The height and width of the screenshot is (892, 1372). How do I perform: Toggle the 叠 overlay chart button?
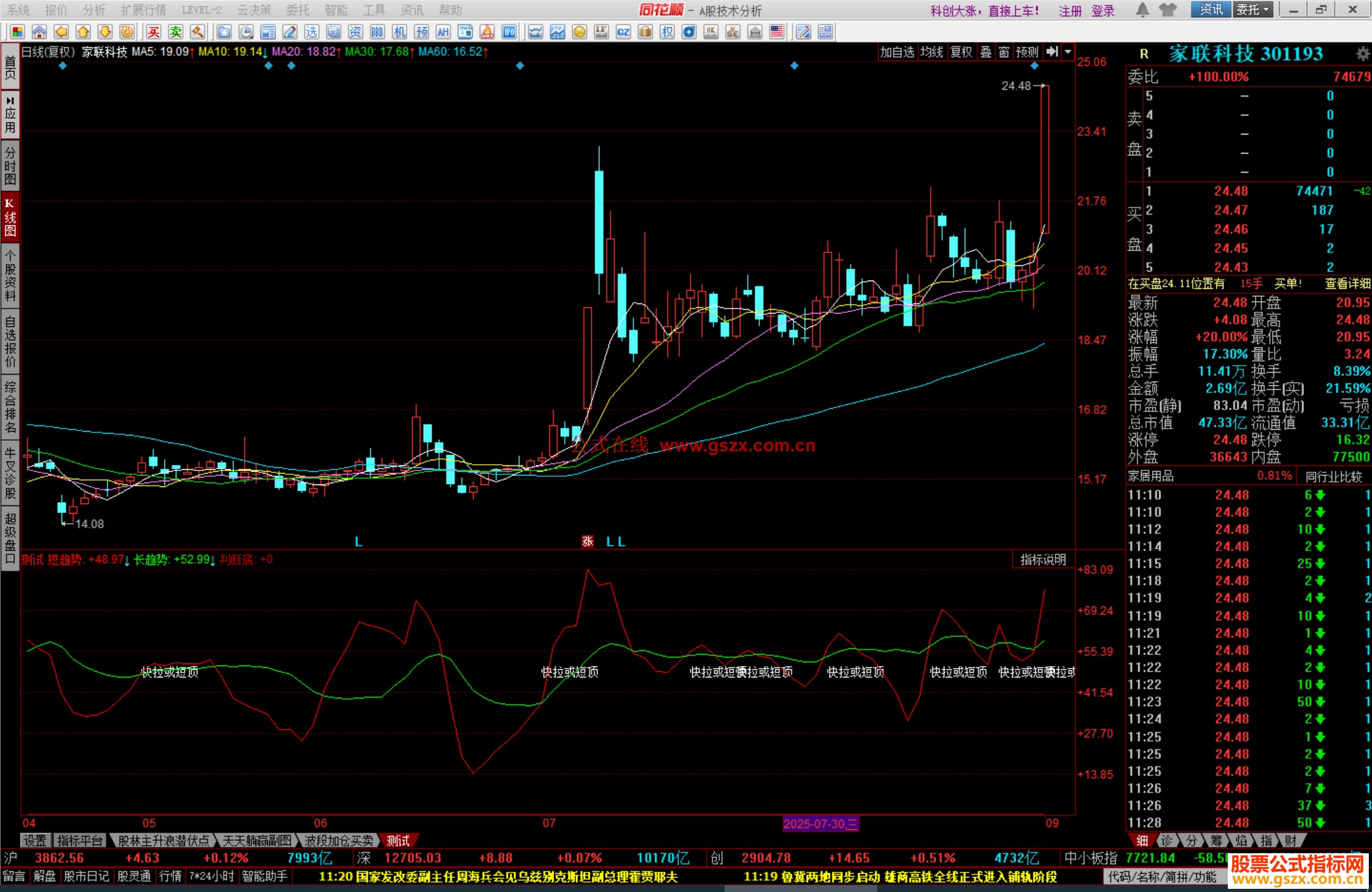(986, 52)
